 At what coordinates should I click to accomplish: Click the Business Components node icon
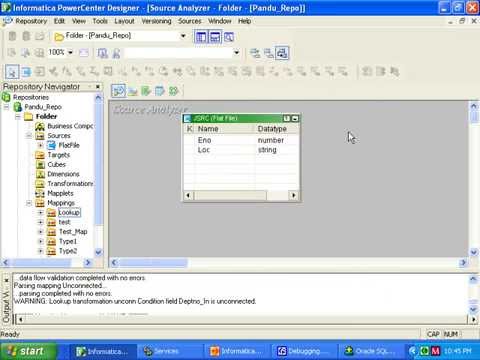pyautogui.click(x=40, y=126)
